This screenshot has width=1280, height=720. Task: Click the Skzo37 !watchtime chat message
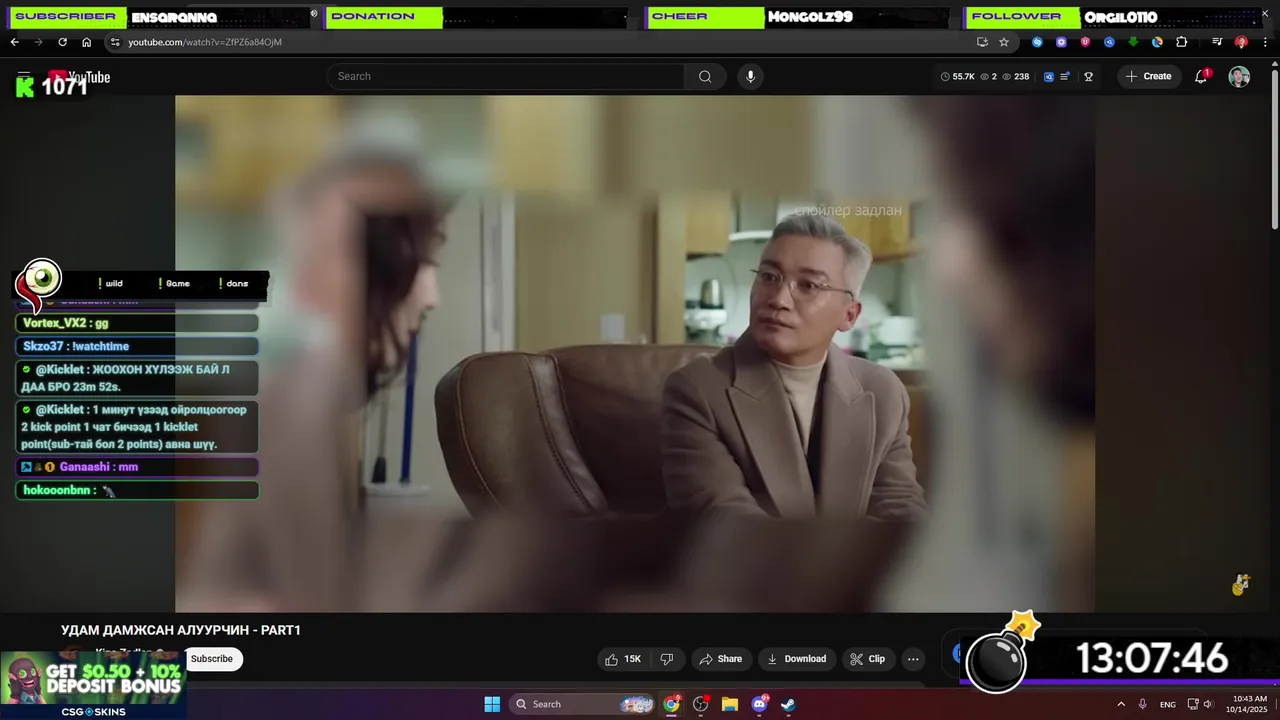[x=137, y=346]
